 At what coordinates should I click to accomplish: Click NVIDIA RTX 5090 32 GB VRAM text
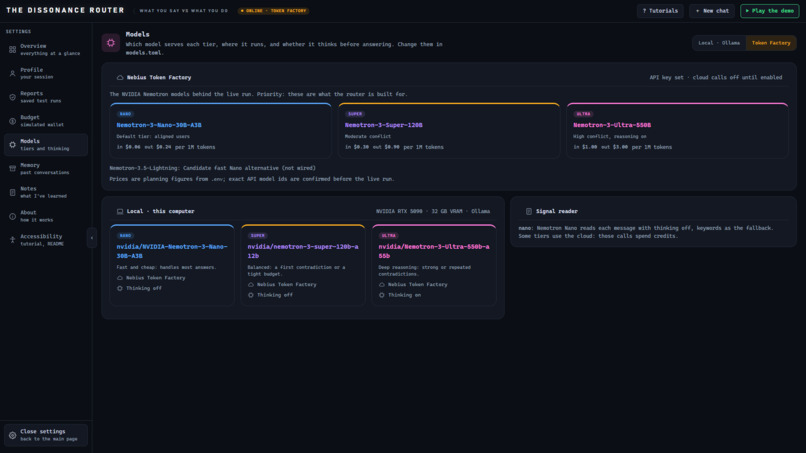[433, 211]
